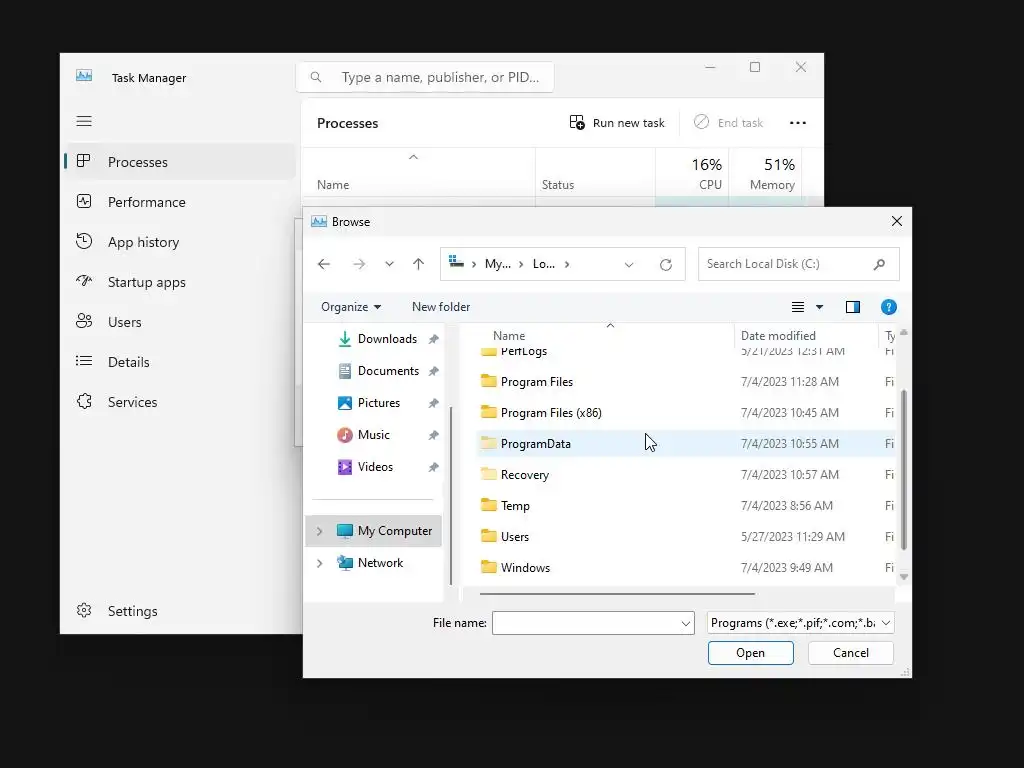Go up one folder level
Screen dimensions: 1024x768
point(419,264)
